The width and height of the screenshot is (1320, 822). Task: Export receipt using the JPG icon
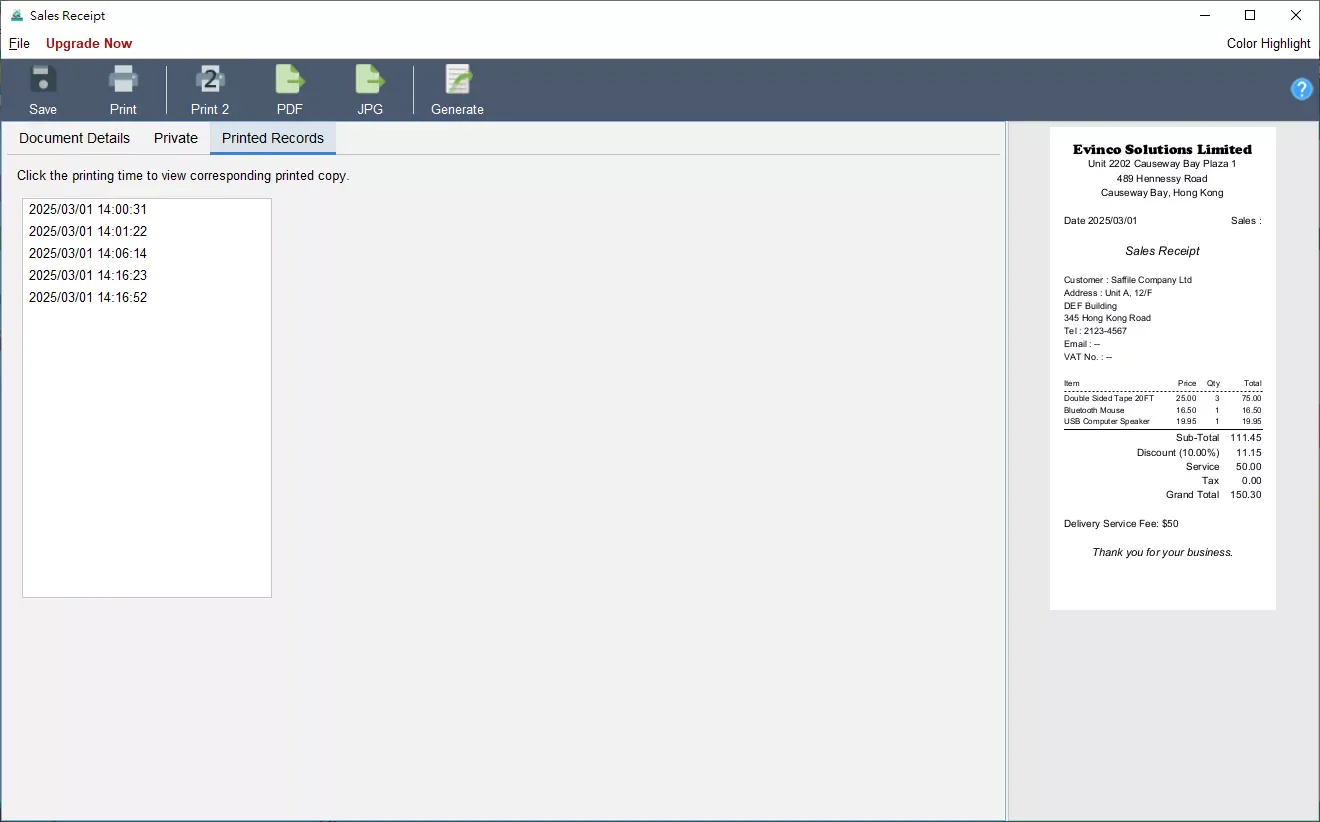point(370,79)
